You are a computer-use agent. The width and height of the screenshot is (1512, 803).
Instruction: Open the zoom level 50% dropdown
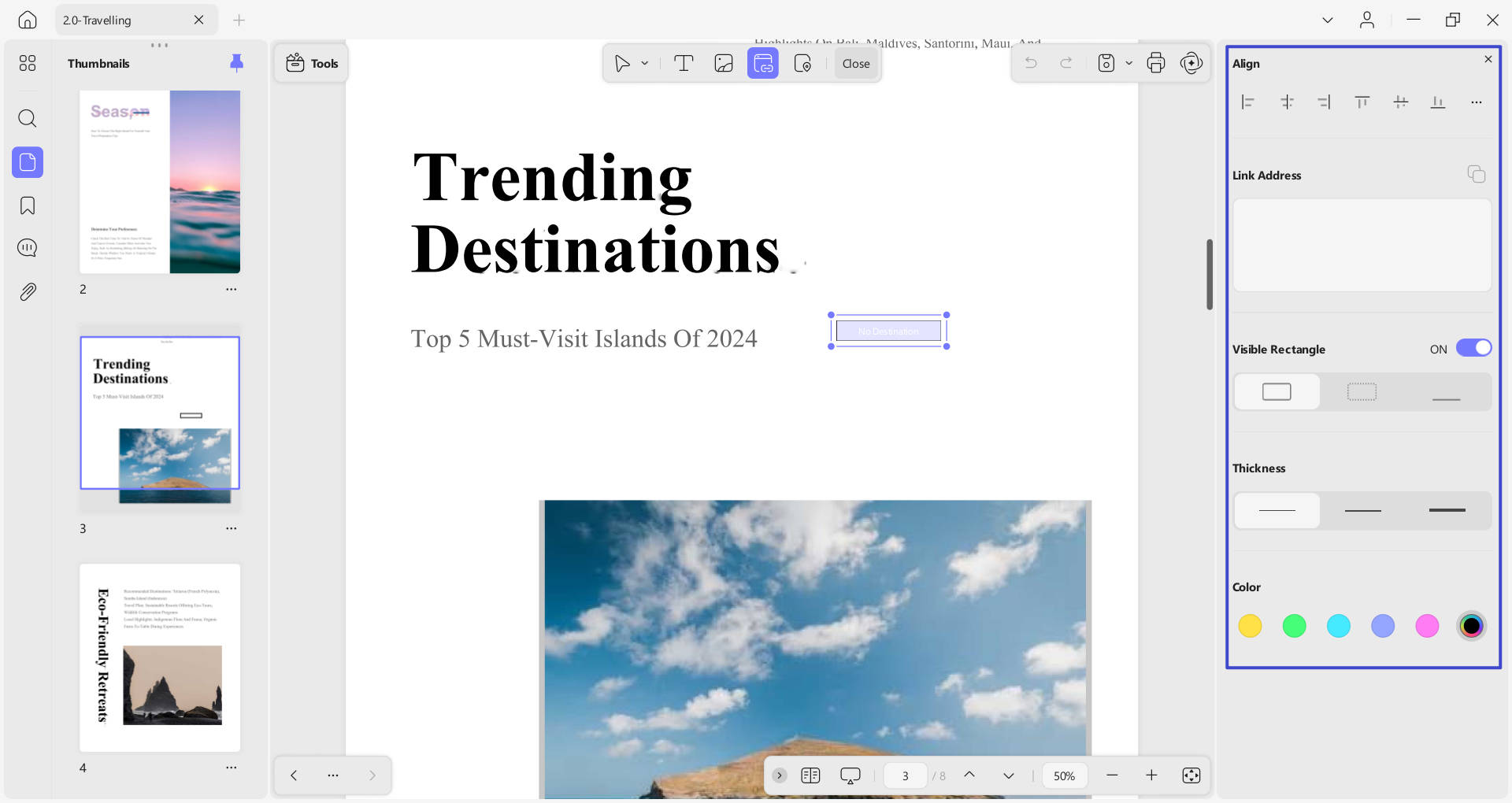pyautogui.click(x=1064, y=776)
